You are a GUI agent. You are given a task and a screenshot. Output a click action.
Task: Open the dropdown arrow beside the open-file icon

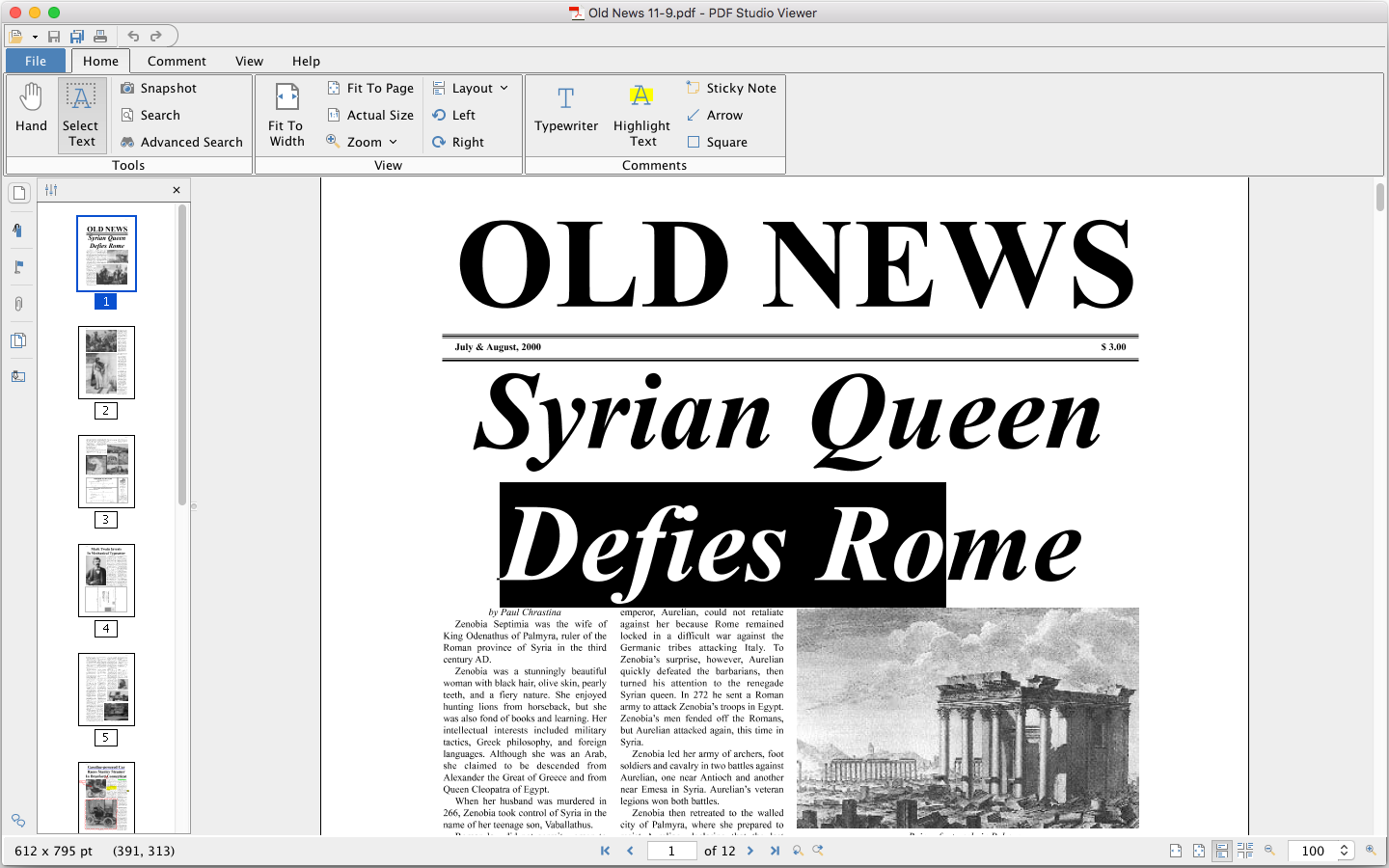[35, 37]
